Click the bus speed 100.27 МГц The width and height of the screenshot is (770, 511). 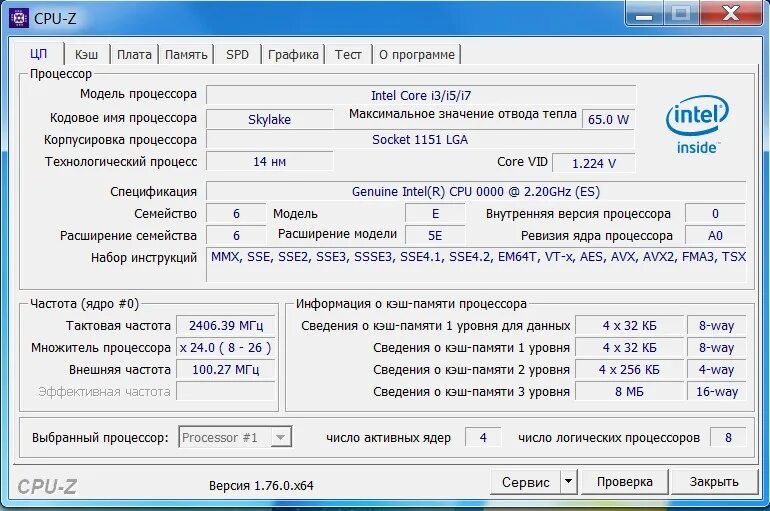(x=226, y=369)
